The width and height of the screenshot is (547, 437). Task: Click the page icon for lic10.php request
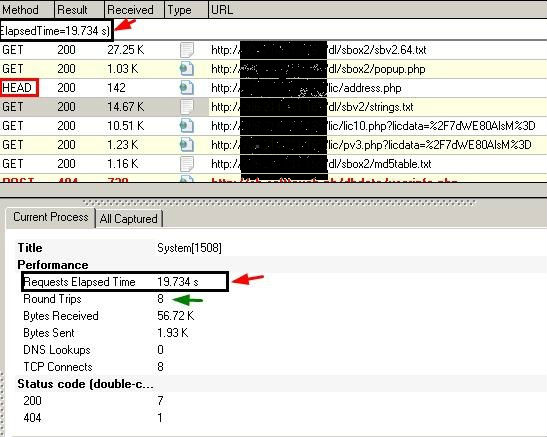click(187, 126)
